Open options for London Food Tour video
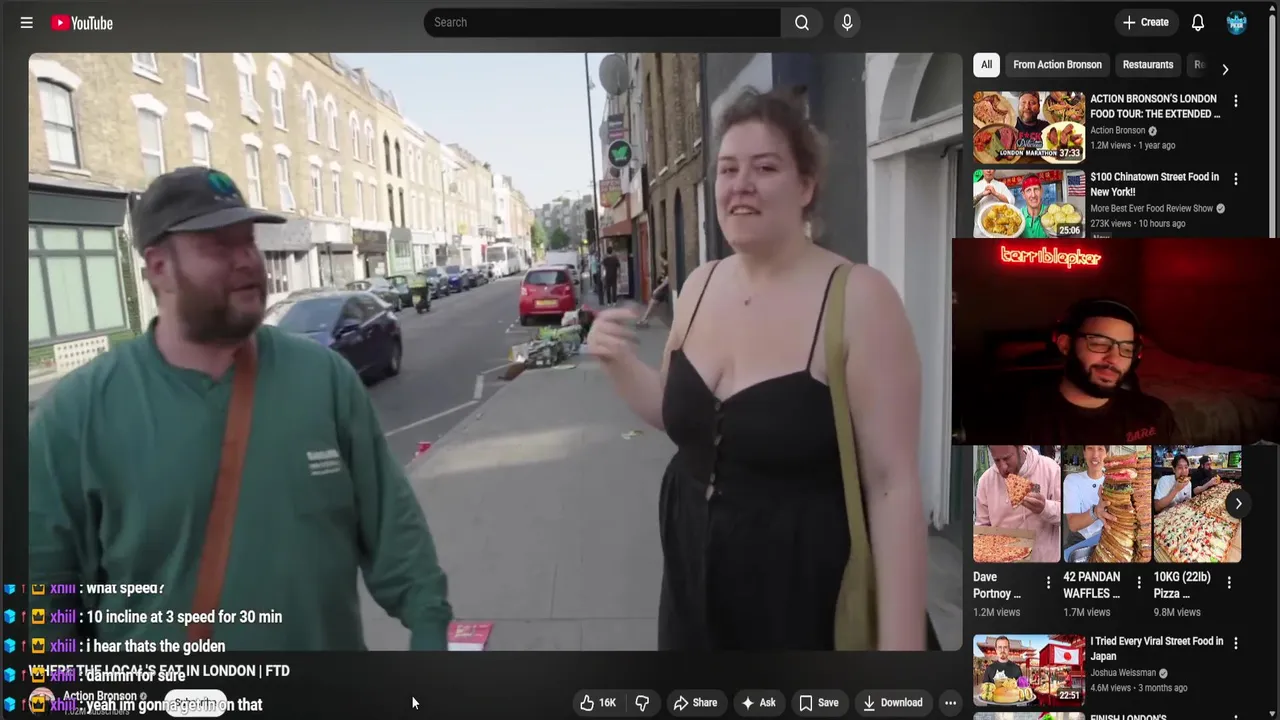 coord(1236,101)
